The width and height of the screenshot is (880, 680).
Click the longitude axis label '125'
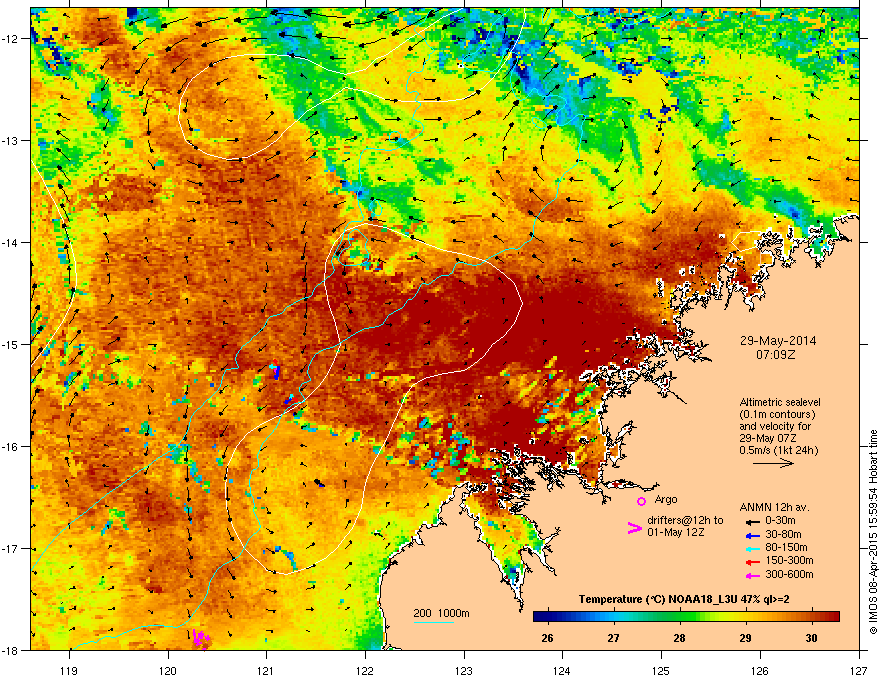click(x=661, y=670)
